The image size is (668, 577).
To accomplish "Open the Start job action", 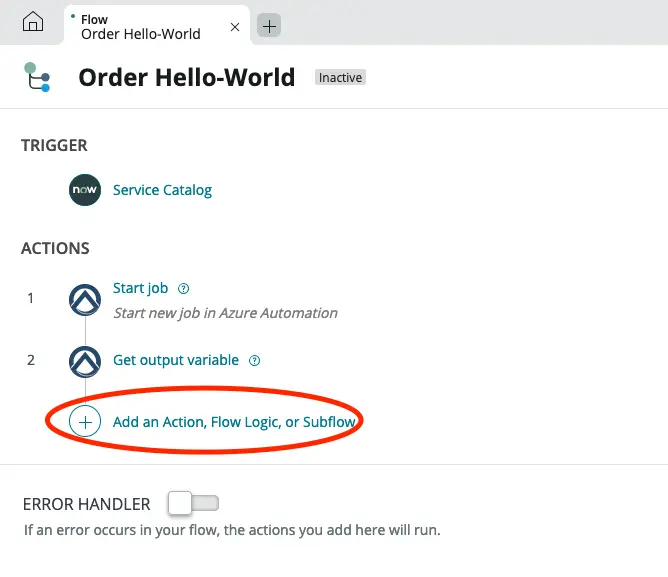I will coord(140,288).
